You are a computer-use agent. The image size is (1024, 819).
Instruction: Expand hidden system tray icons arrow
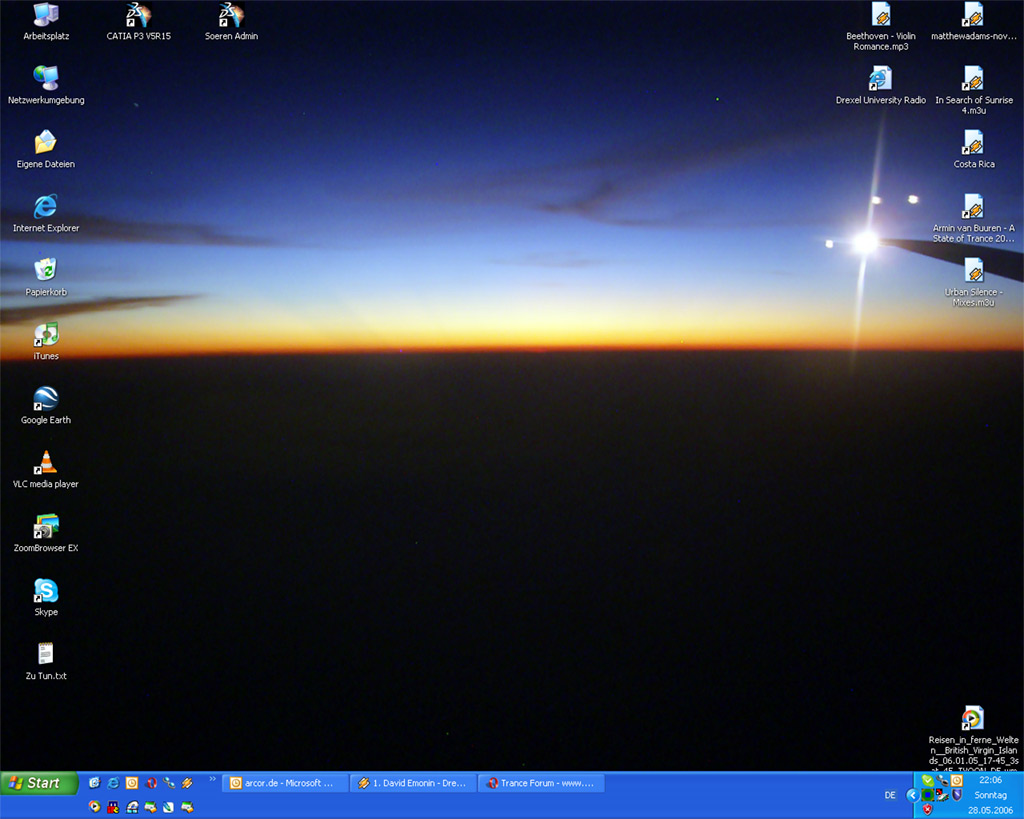click(912, 795)
